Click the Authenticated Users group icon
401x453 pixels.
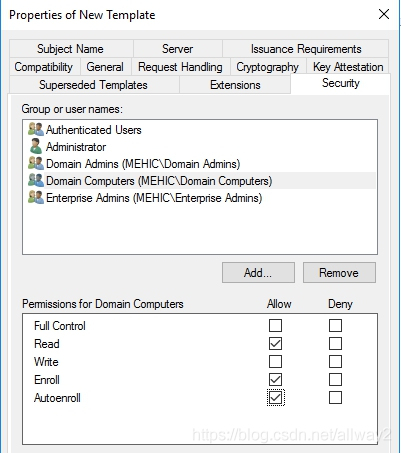click(x=36, y=129)
